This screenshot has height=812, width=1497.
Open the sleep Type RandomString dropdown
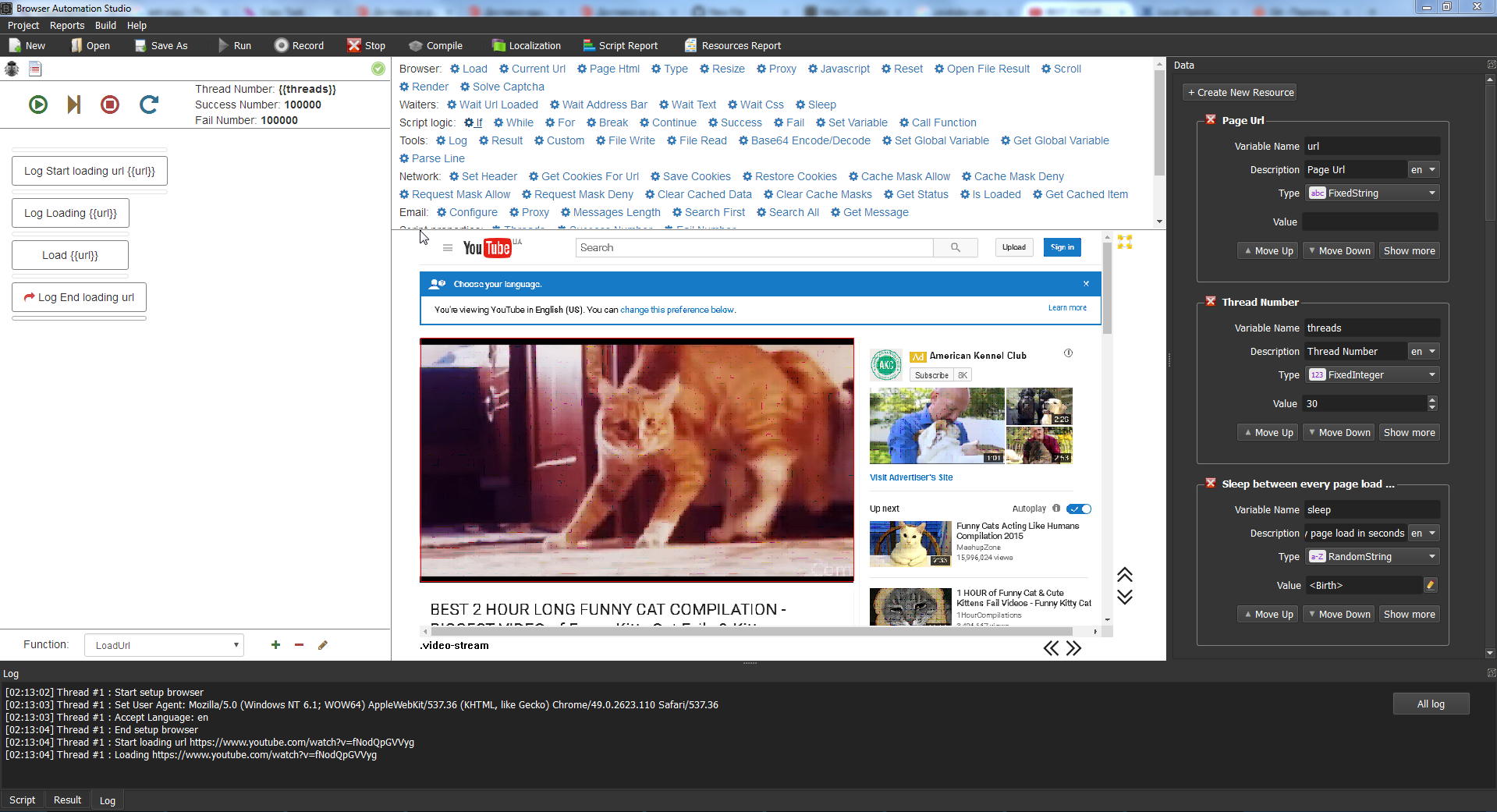[1372, 556]
